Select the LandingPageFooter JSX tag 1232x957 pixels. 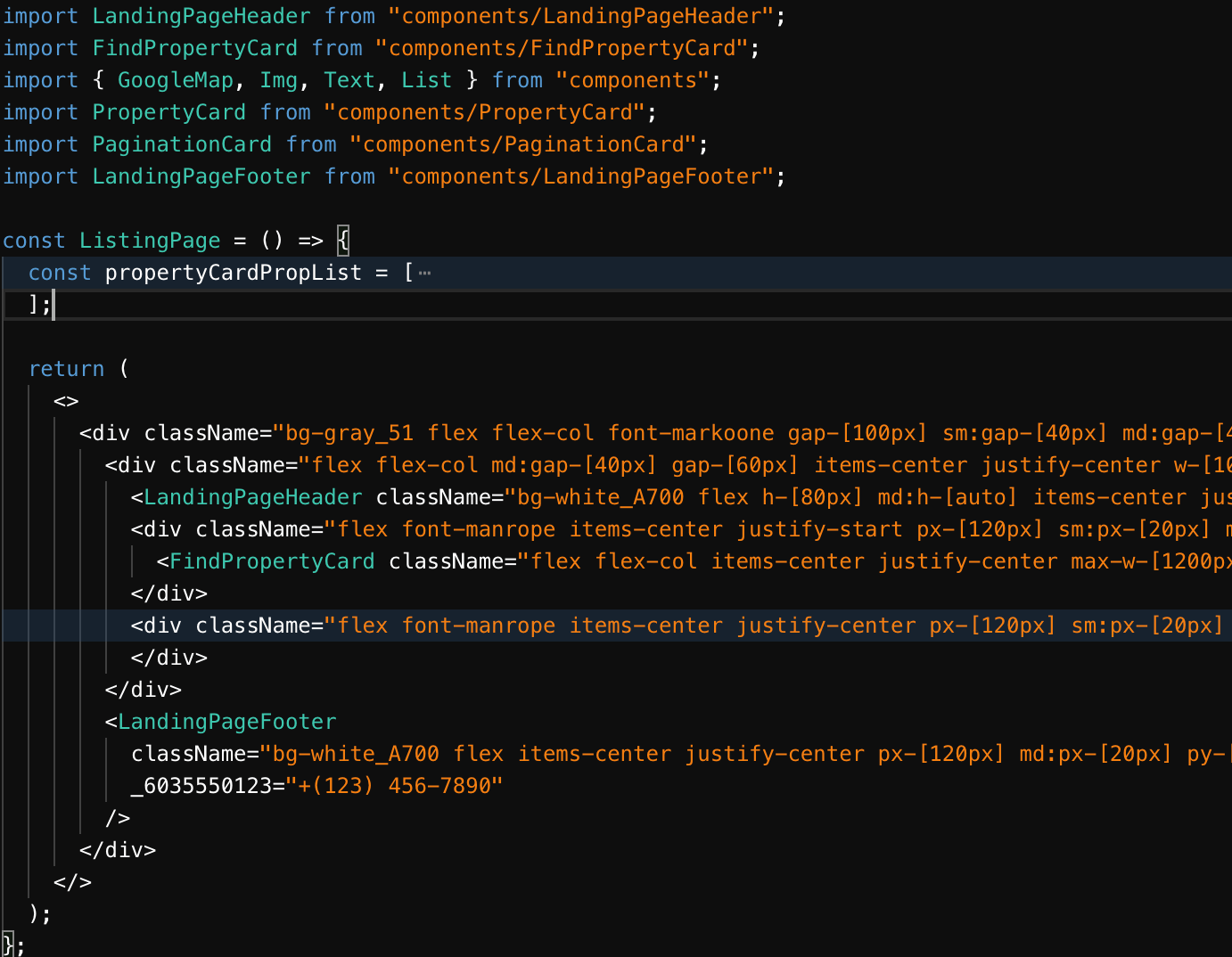point(226,721)
